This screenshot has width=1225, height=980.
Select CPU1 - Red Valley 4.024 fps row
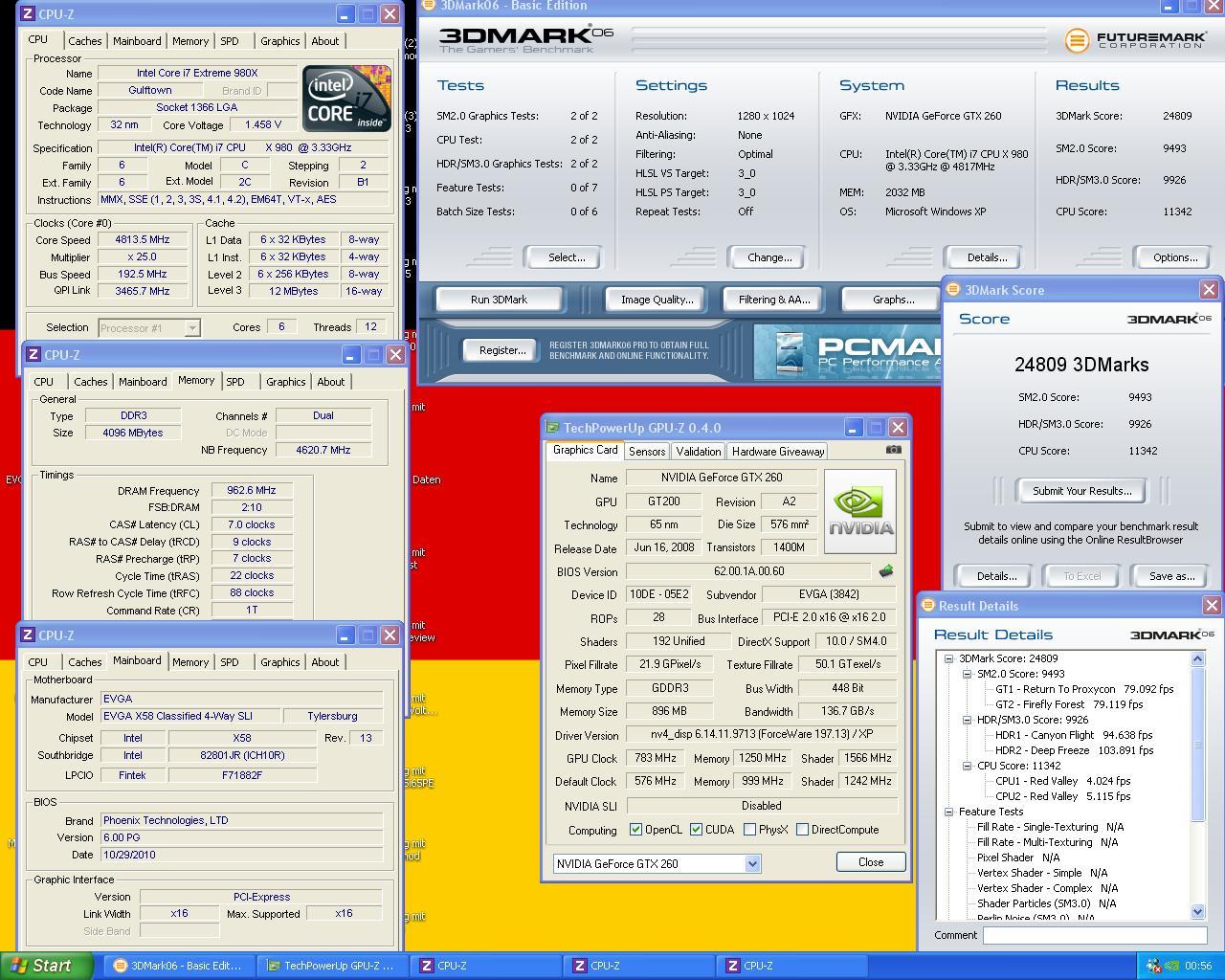pyautogui.click(x=1062, y=781)
